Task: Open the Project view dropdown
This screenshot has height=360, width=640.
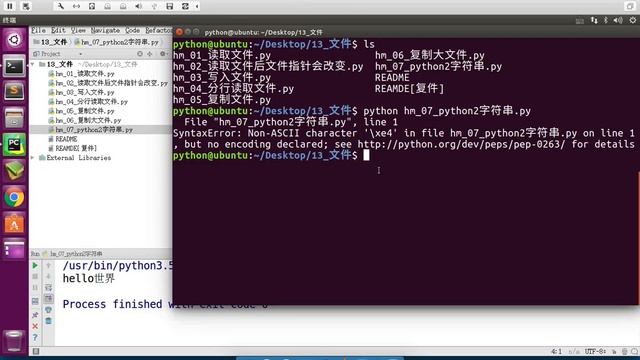Action: click(x=80, y=54)
